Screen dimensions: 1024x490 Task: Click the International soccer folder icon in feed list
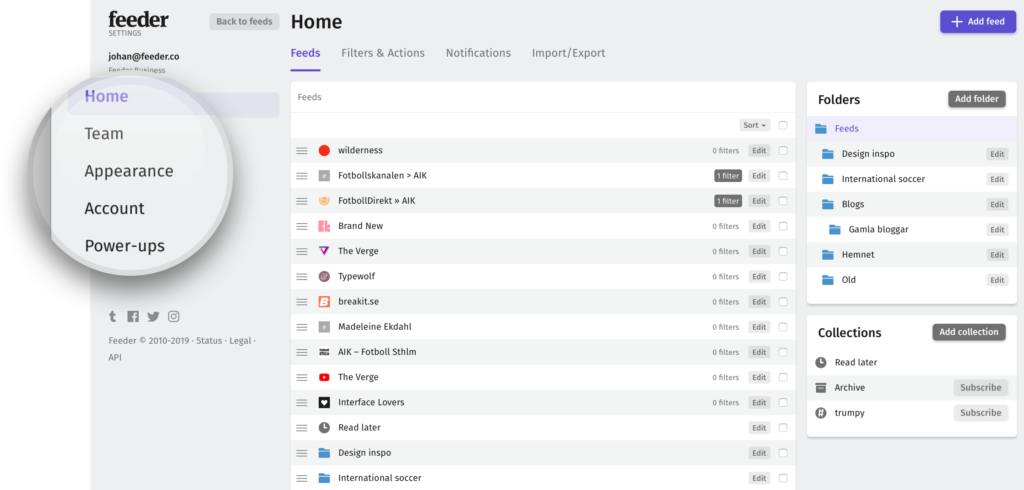coord(324,478)
